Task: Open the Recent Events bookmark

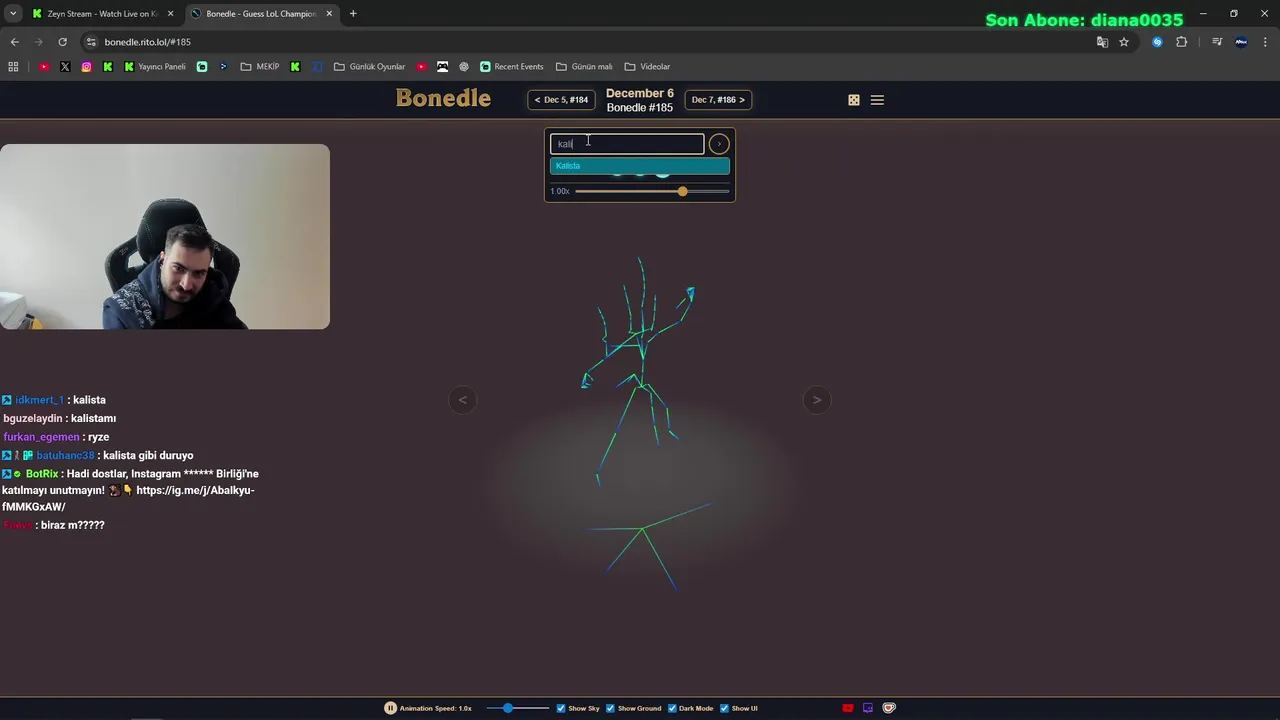Action: (512, 67)
